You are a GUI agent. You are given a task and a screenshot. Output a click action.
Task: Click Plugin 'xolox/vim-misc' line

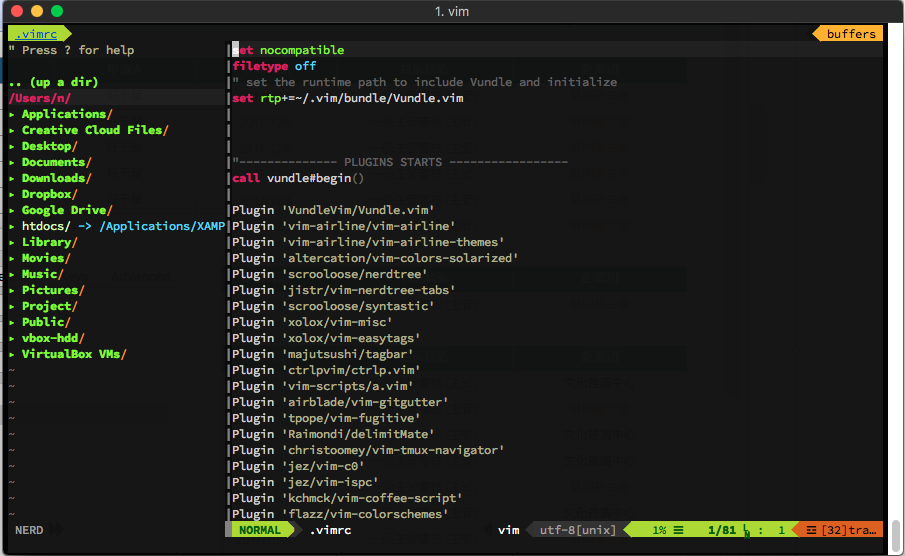tap(312, 322)
